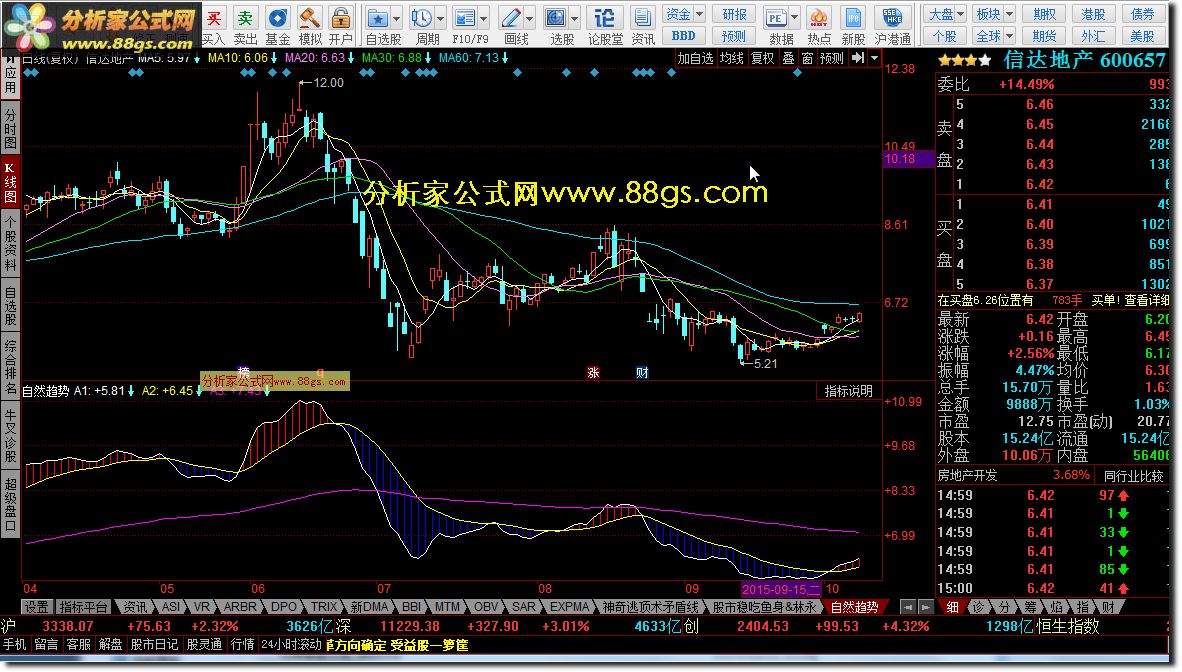Select the 分时图 sidebar tab
This screenshot has height=672, width=1182.
click(10, 127)
